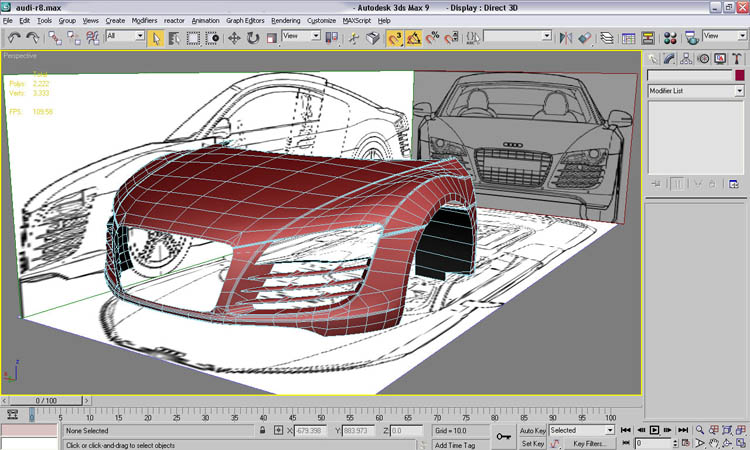Image resolution: width=750 pixels, height=450 pixels.
Task: Activate the Select and Move tool
Action: 234,38
